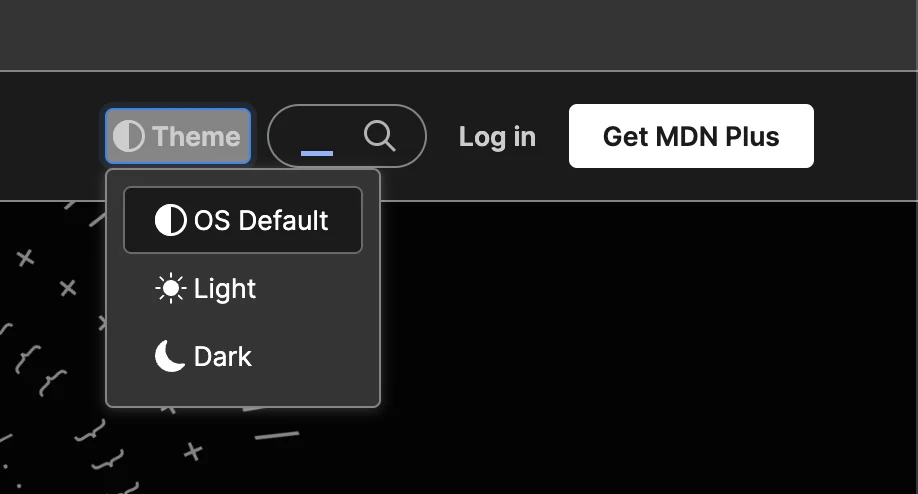918x494 pixels.
Task: Click the crescent moon icon
Action: pyautogui.click(x=170, y=356)
